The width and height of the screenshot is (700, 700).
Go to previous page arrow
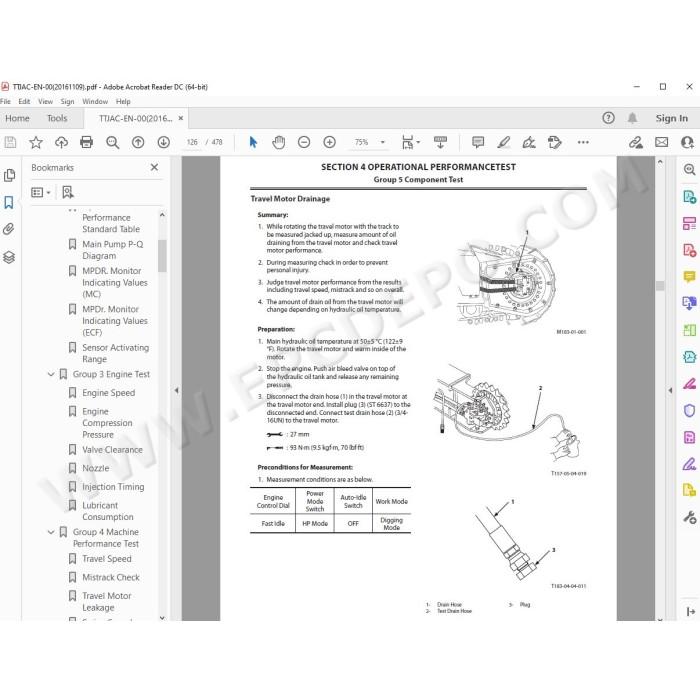tap(138, 142)
